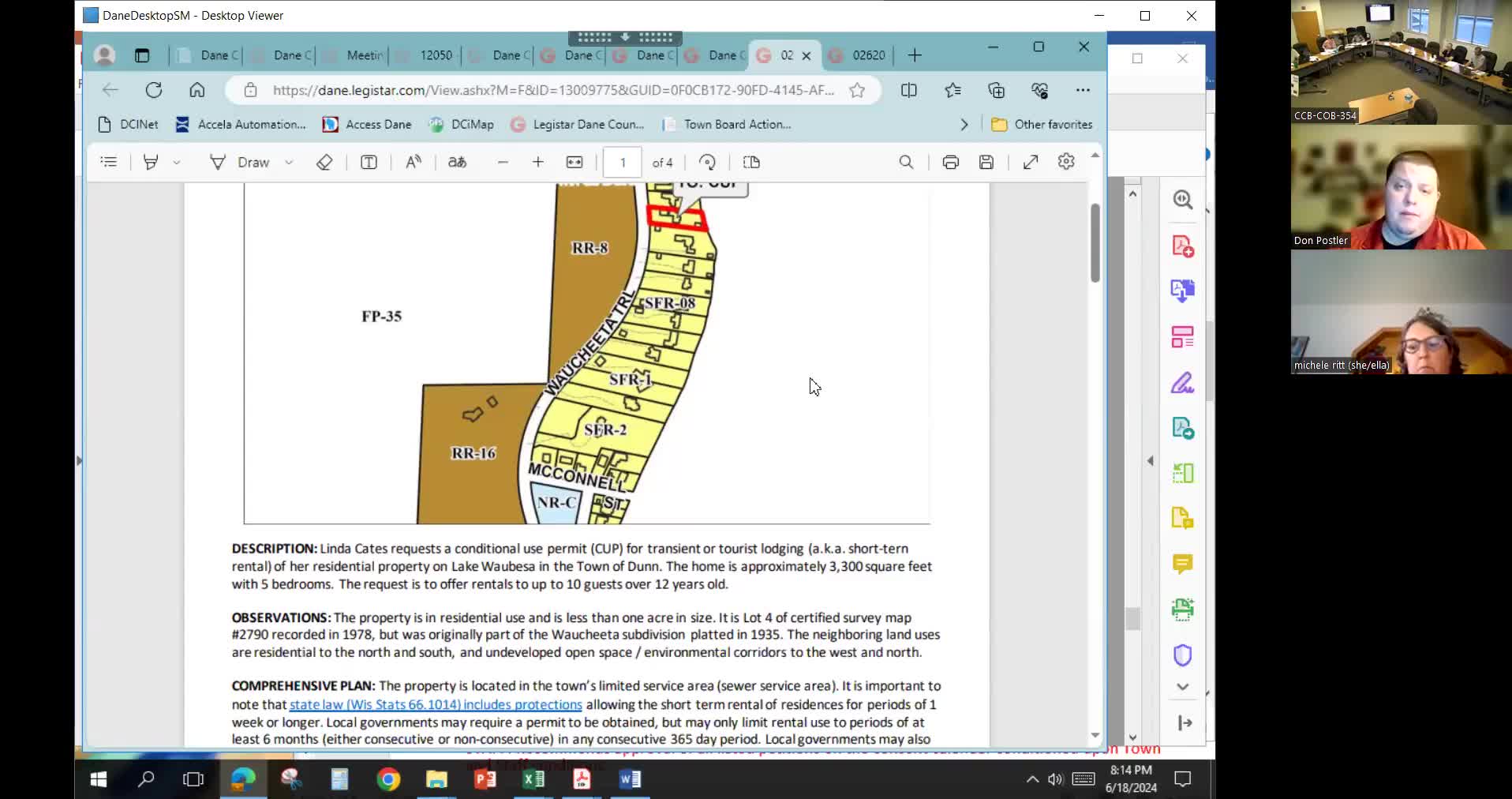This screenshot has height=799, width=1512.
Task: Toggle the page view layout button
Action: tap(751, 162)
